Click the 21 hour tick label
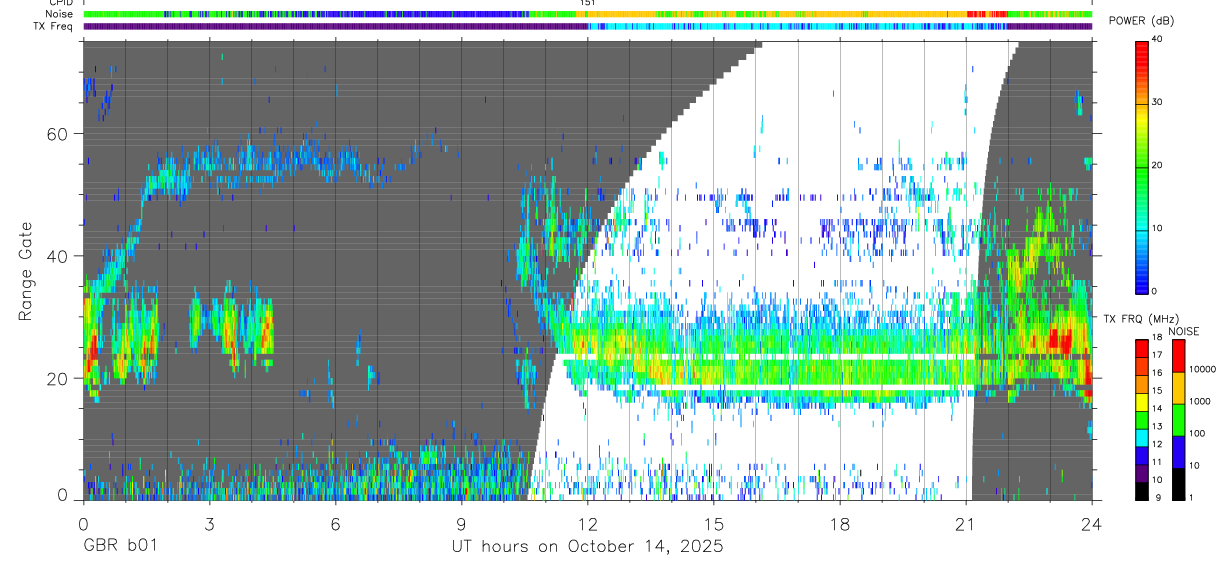Viewport: 1228px width, 567px height. point(966,523)
